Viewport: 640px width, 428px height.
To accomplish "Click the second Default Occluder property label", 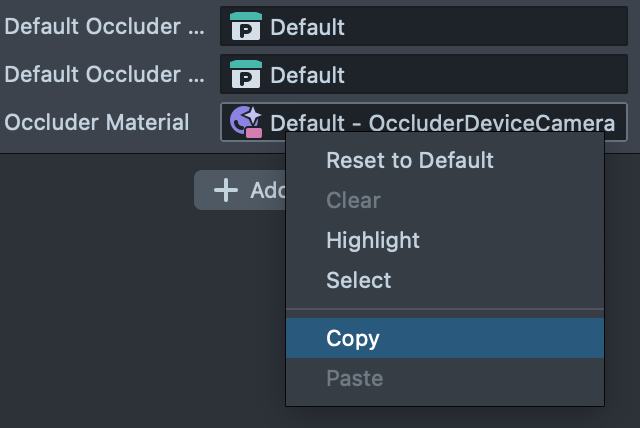I will pos(104,75).
